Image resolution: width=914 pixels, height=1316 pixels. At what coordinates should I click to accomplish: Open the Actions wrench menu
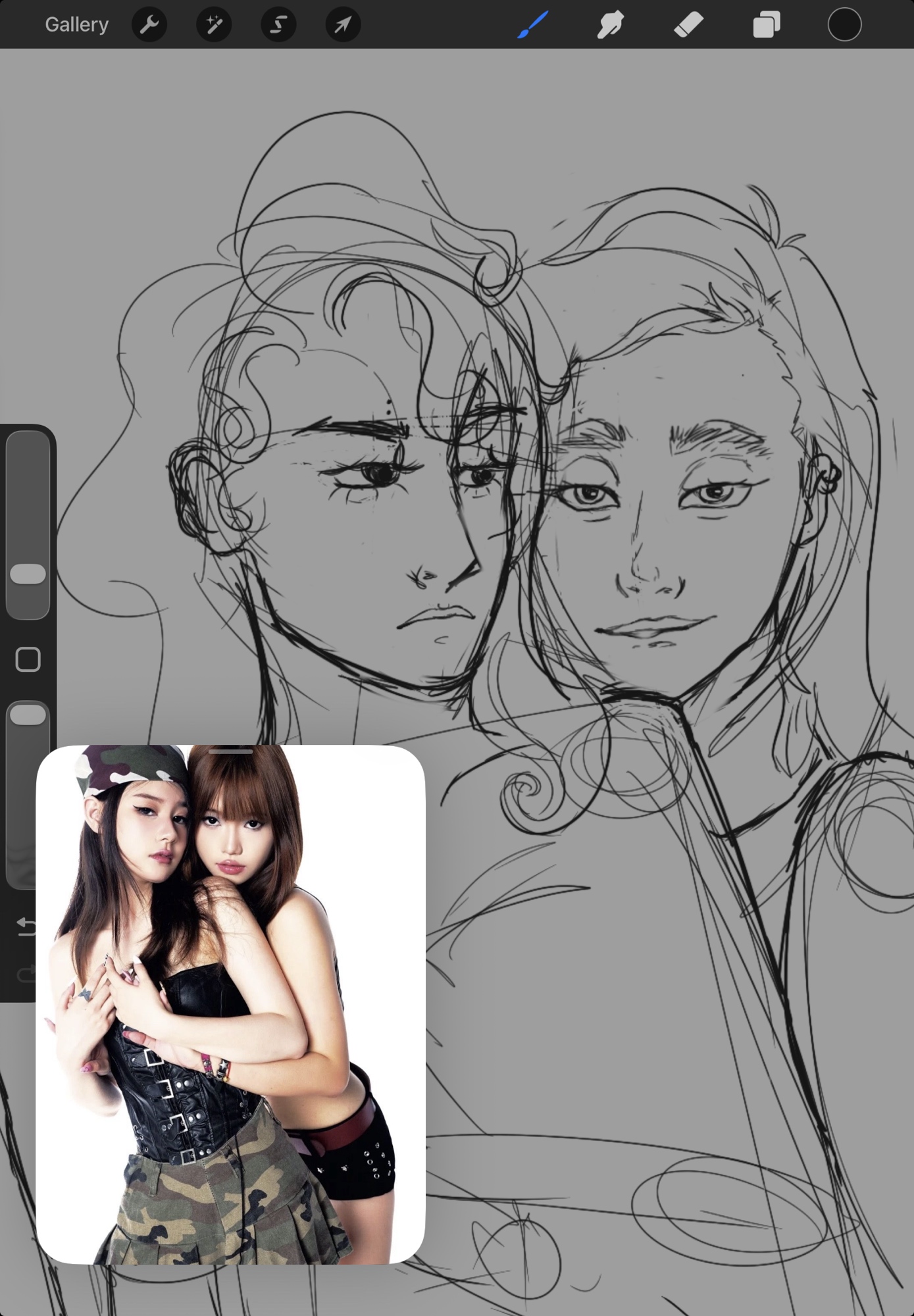pyautogui.click(x=149, y=25)
